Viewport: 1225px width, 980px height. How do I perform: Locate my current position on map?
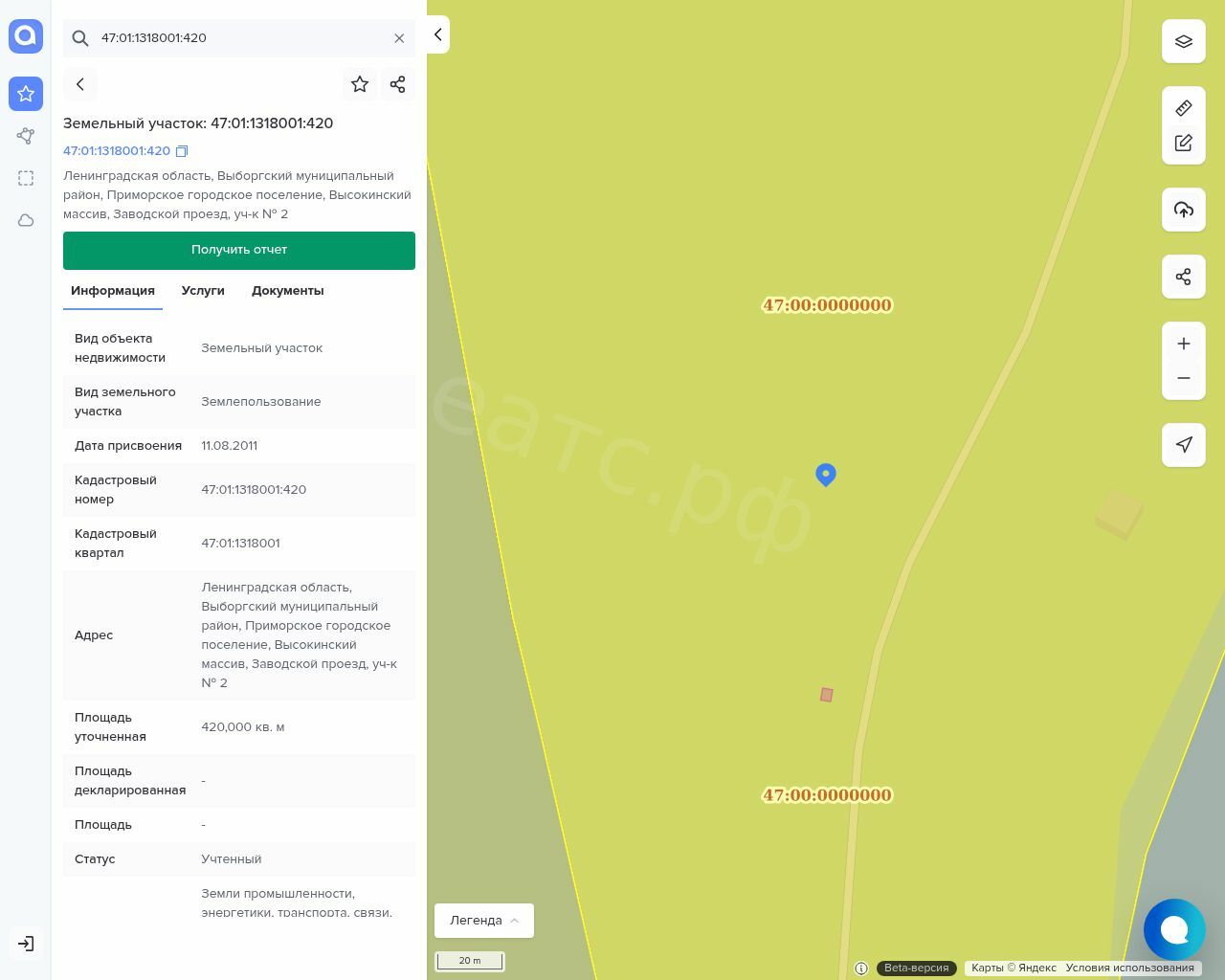1183,445
